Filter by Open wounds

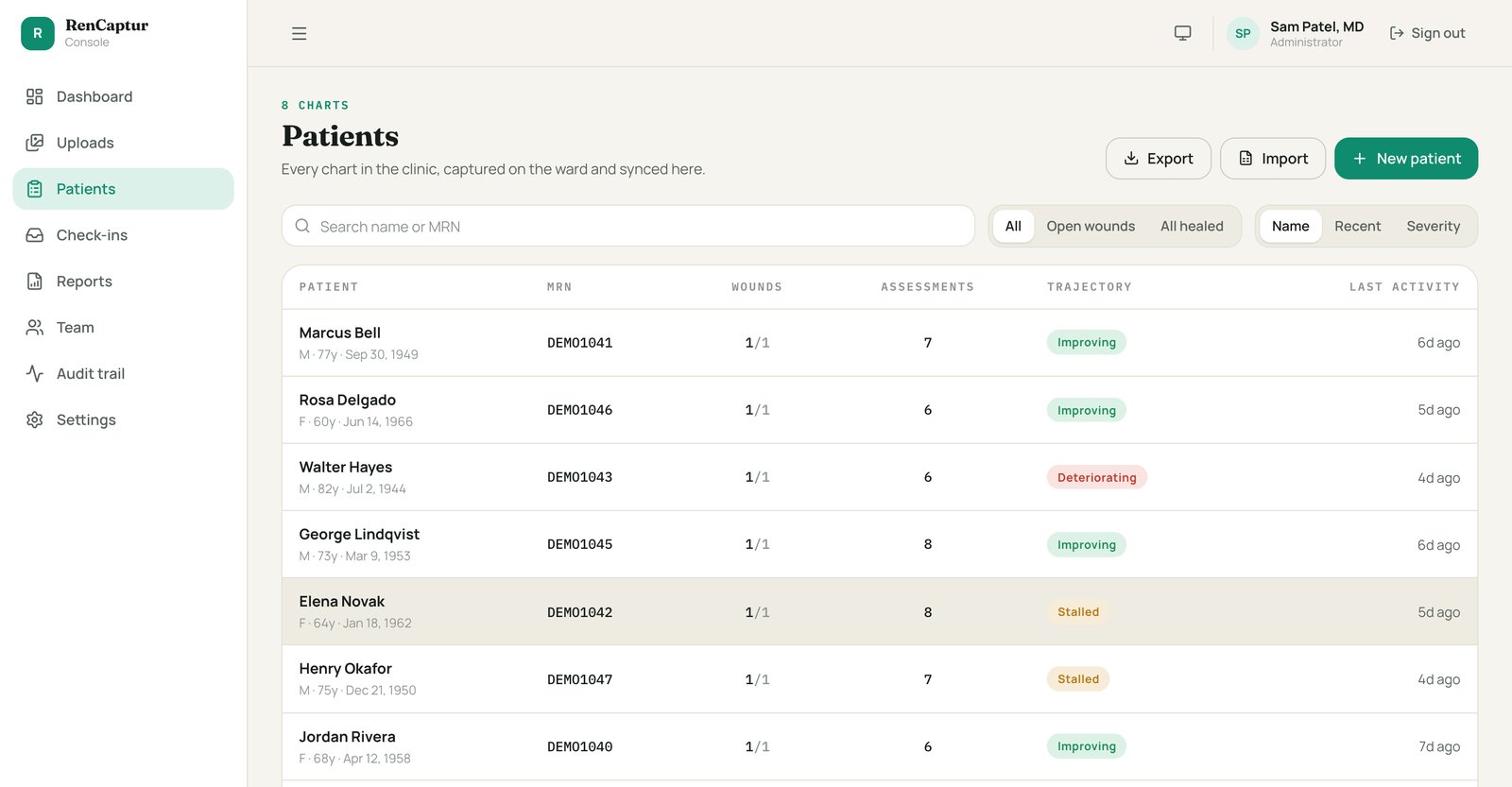tap(1091, 226)
